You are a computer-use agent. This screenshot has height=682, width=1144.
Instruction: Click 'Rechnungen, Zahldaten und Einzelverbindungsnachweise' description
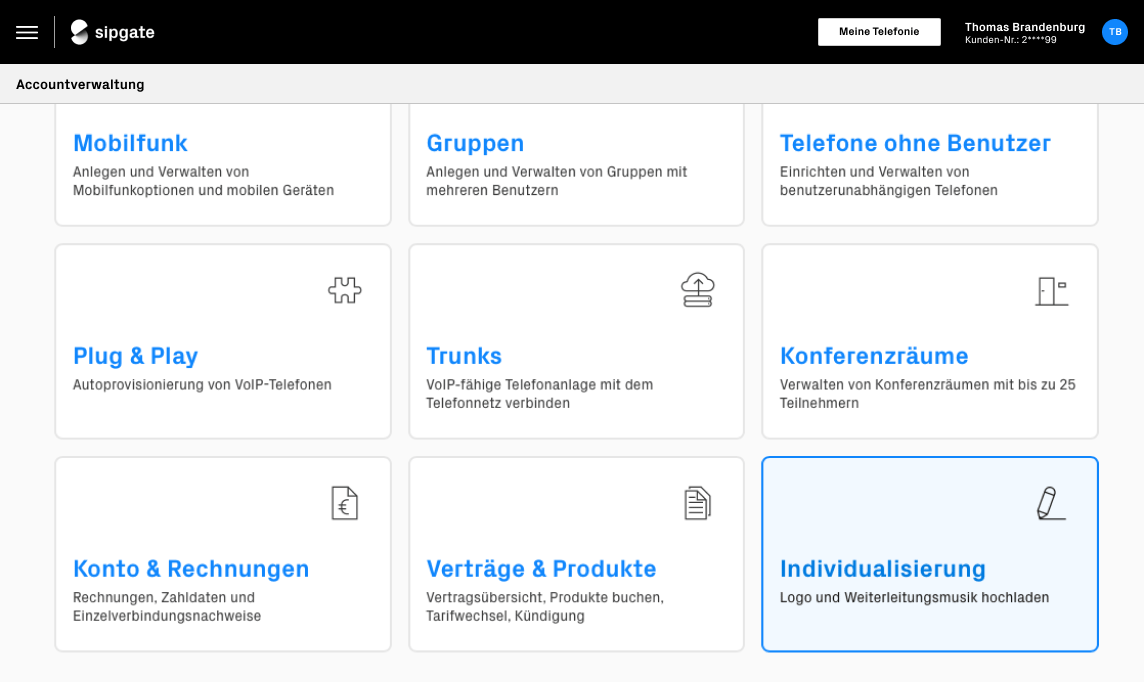point(167,607)
